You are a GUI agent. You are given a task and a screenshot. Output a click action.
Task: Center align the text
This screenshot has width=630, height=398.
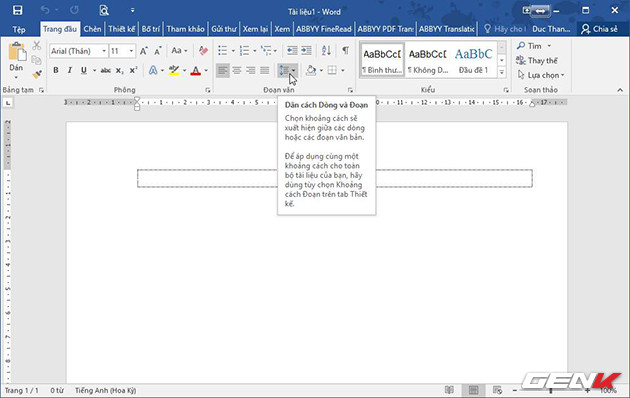(237, 71)
